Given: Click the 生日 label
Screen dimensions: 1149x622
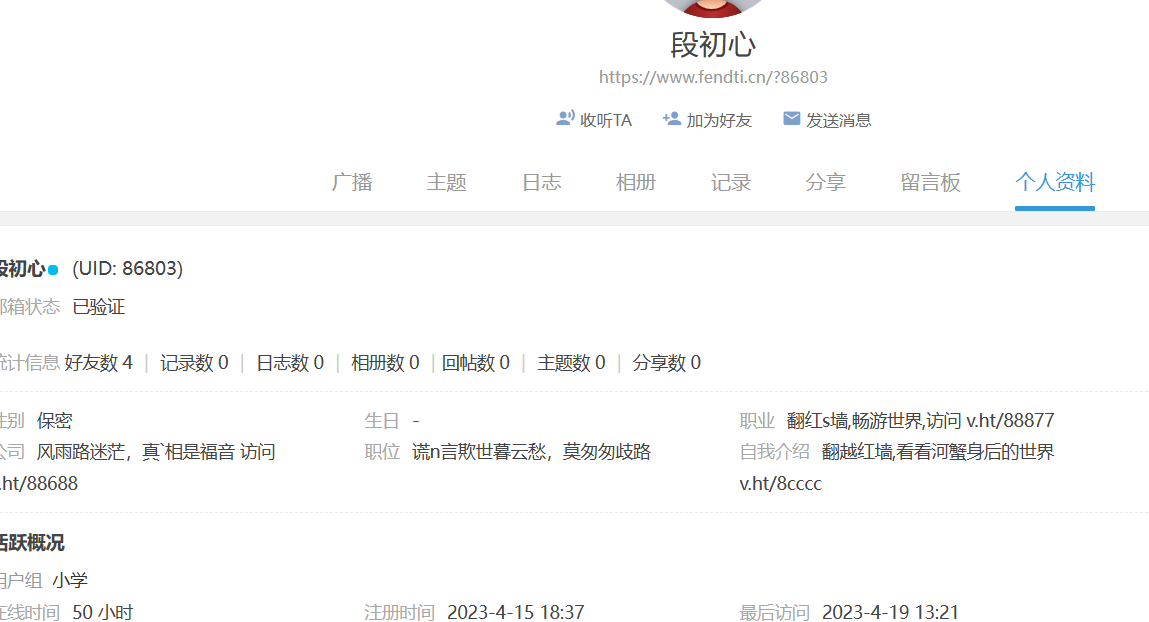Looking at the screenshot, I should click(x=382, y=421).
